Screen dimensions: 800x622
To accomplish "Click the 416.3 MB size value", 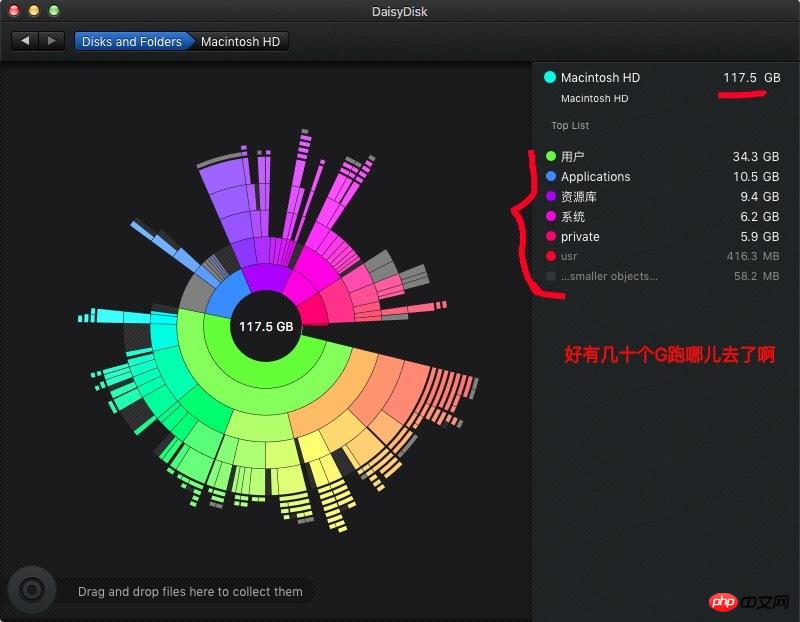I will [753, 256].
